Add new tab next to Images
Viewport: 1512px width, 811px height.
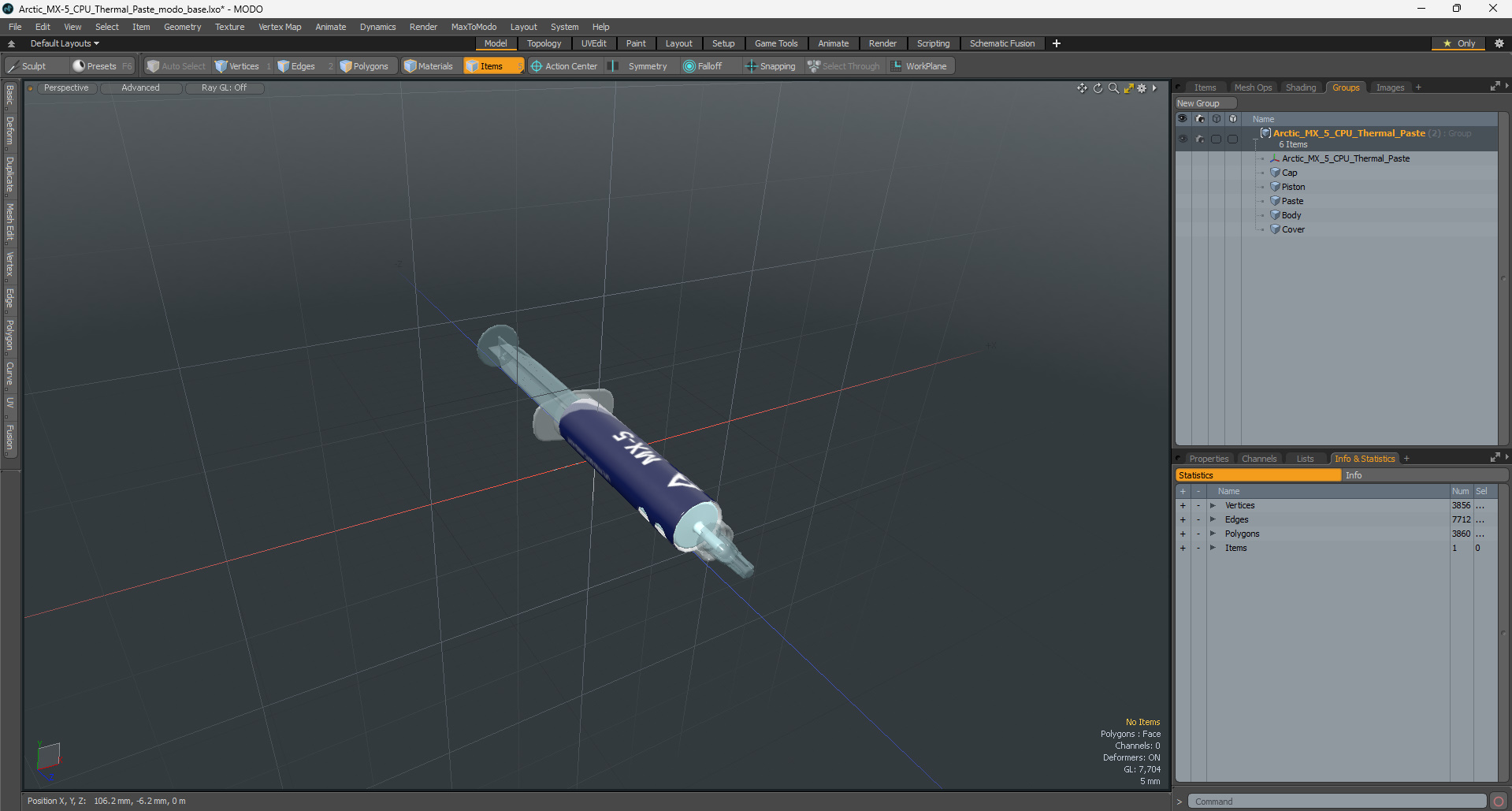[1418, 87]
